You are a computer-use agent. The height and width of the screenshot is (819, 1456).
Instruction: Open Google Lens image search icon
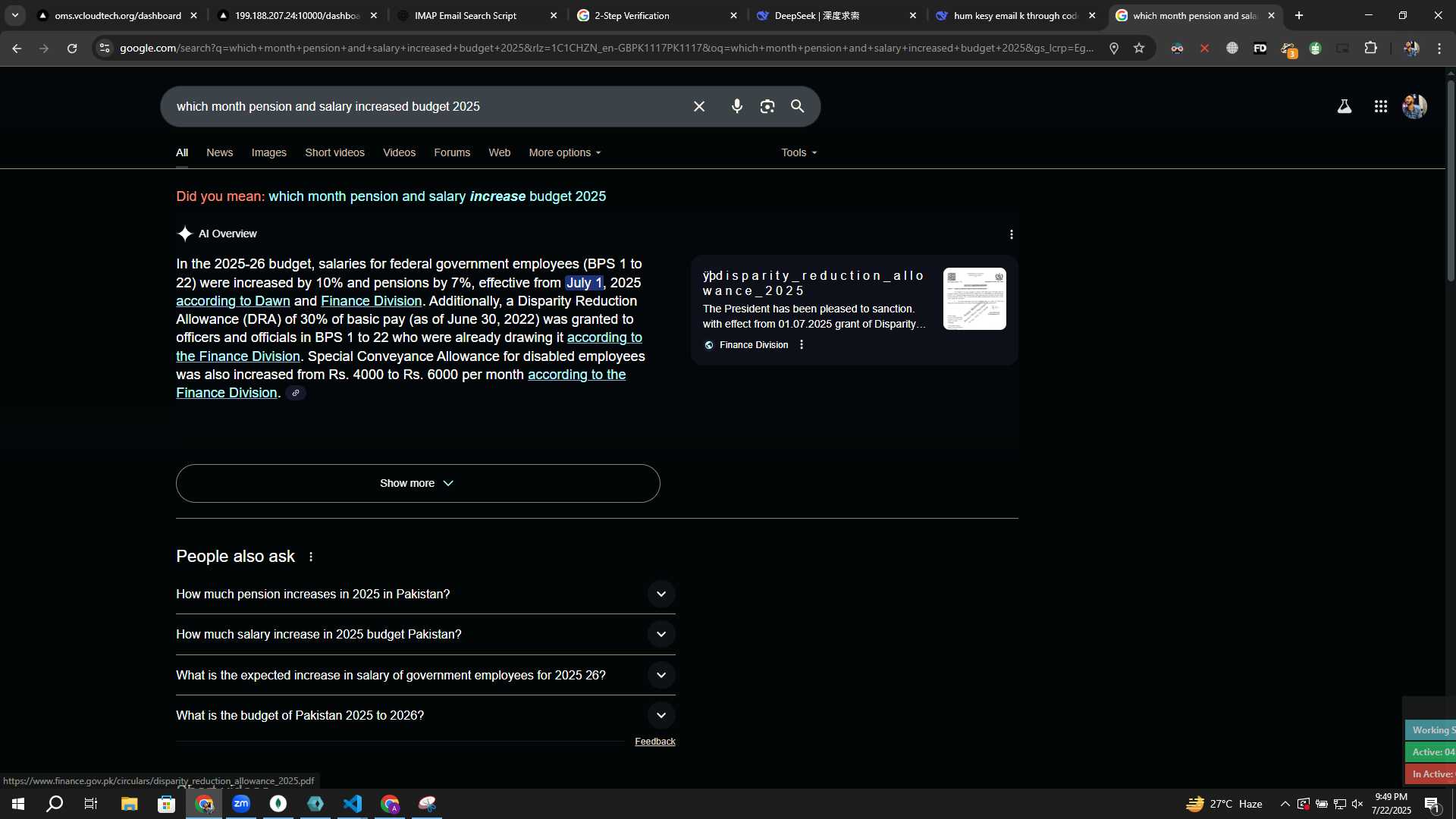[767, 107]
